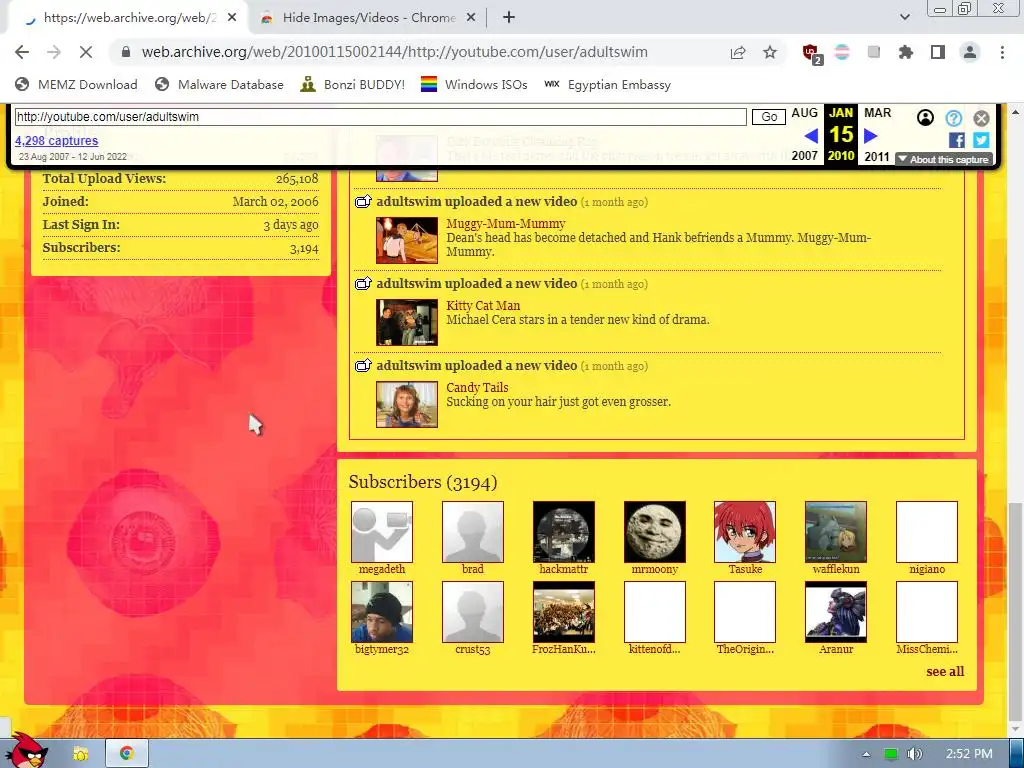Open subscriber megadeth's avatar
The height and width of the screenshot is (768, 1024).
point(382,532)
